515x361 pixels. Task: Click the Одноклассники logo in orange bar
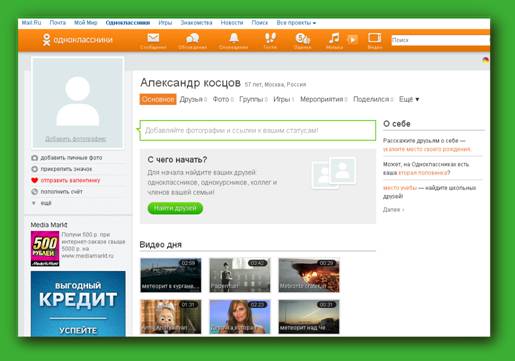click(77, 40)
